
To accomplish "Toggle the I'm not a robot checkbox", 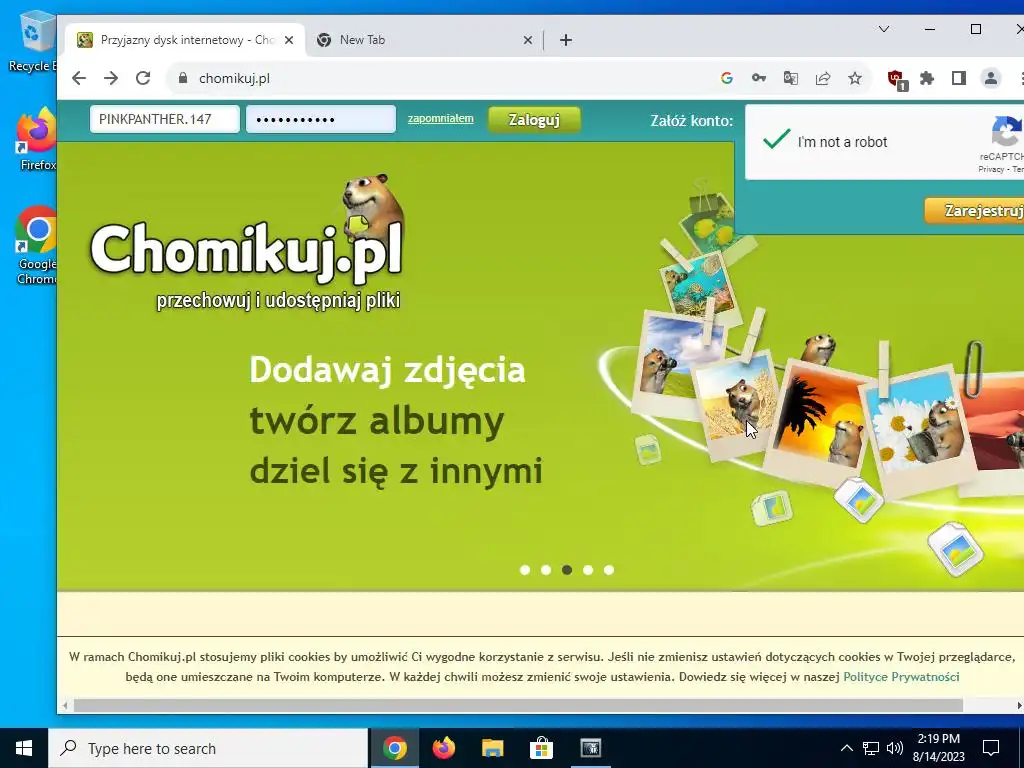I will point(776,140).
